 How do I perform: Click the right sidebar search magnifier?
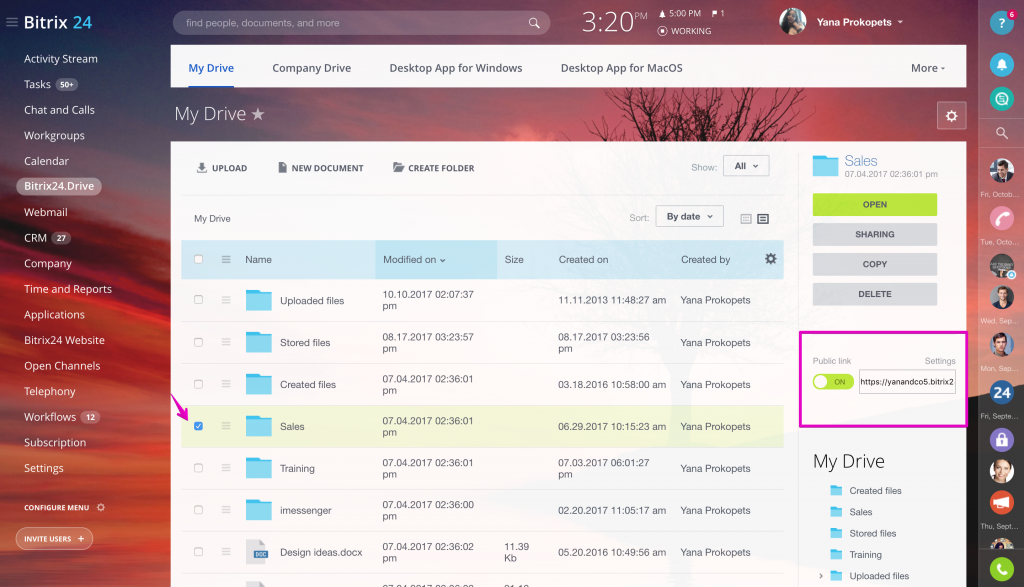[x=1001, y=133]
